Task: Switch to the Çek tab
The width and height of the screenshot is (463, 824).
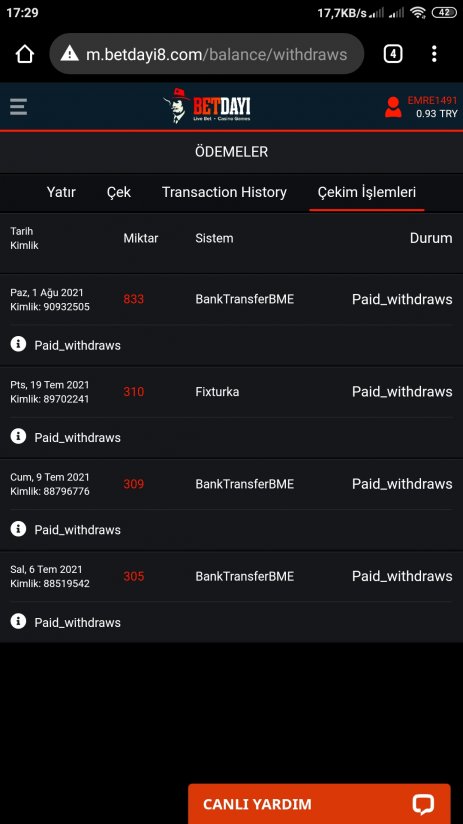Action: (x=119, y=192)
